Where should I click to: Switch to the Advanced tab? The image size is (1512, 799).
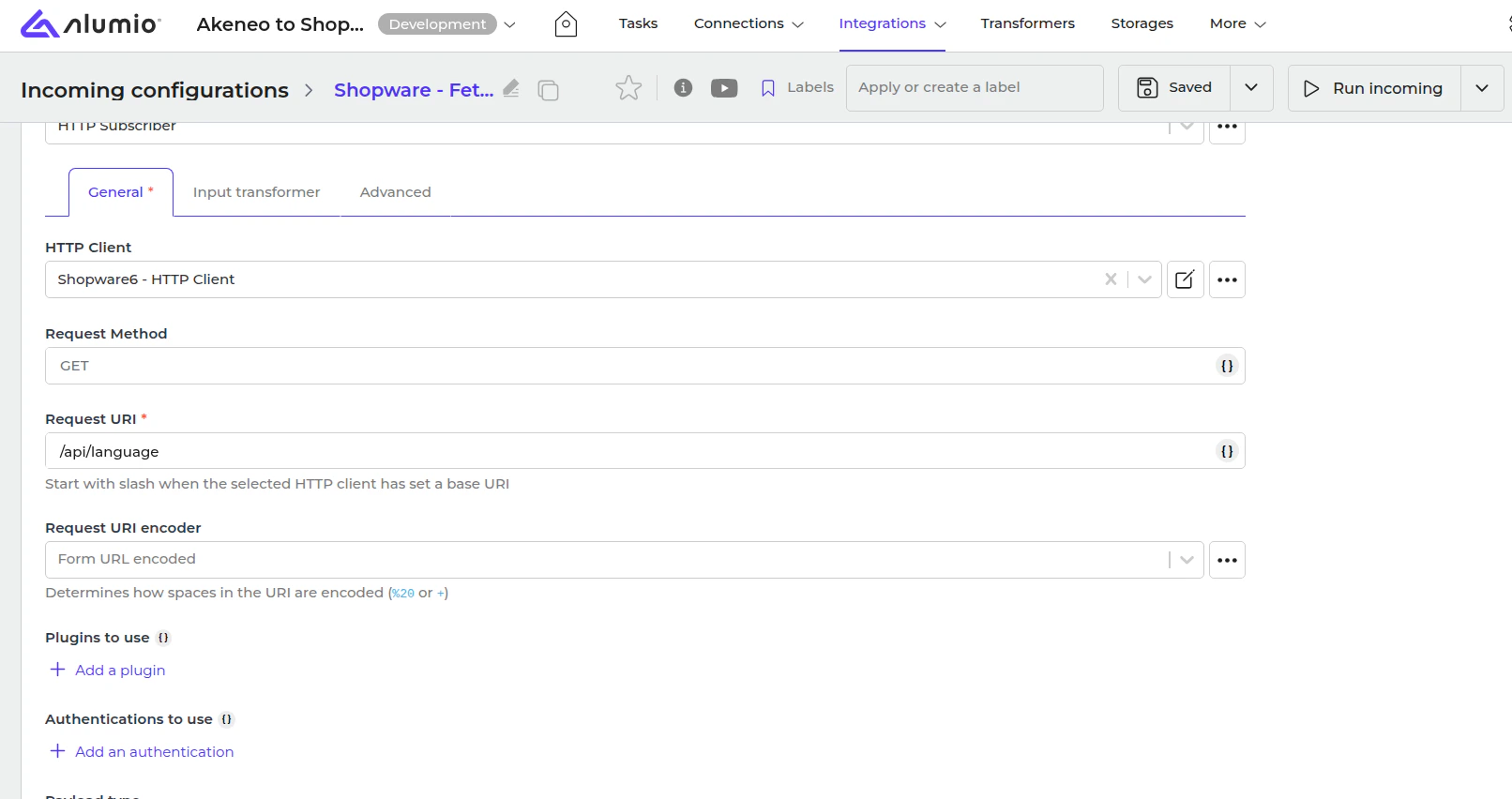[x=396, y=192]
